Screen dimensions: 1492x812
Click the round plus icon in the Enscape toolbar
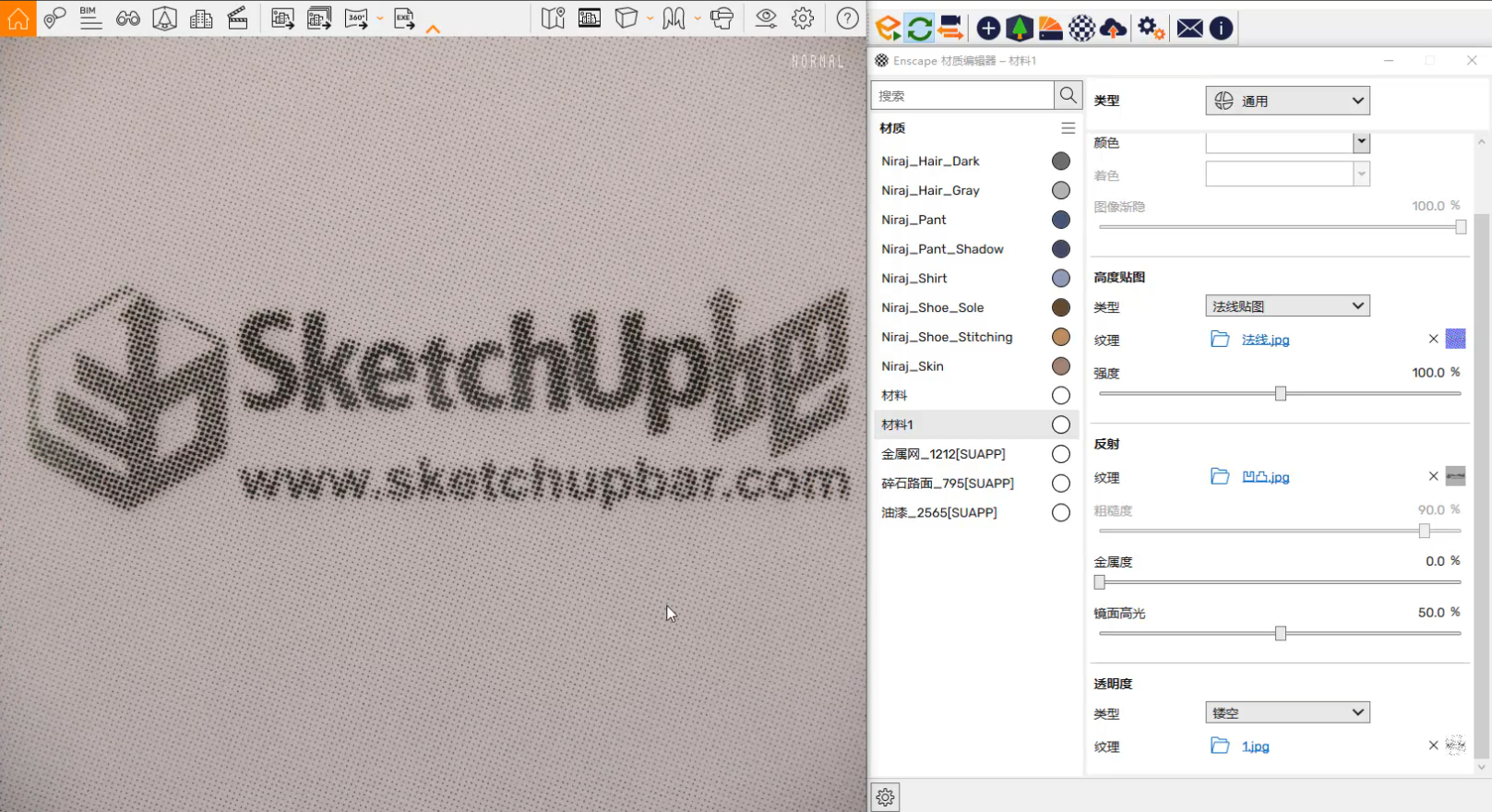(988, 29)
